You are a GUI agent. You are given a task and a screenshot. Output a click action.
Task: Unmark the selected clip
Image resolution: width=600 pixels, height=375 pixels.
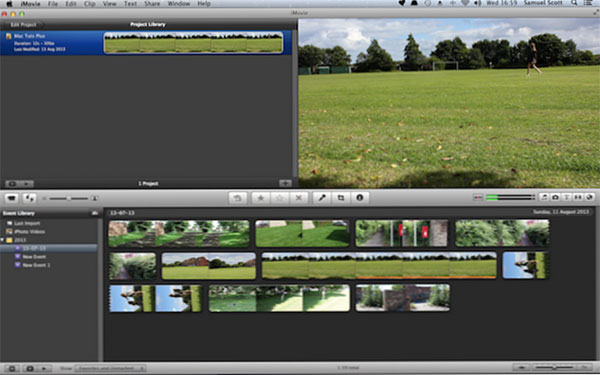point(280,198)
